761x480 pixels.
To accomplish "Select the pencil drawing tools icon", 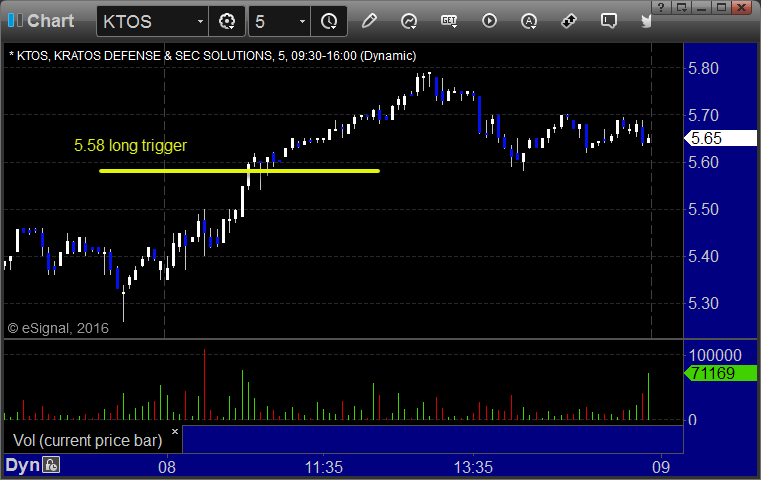I will 369,21.
